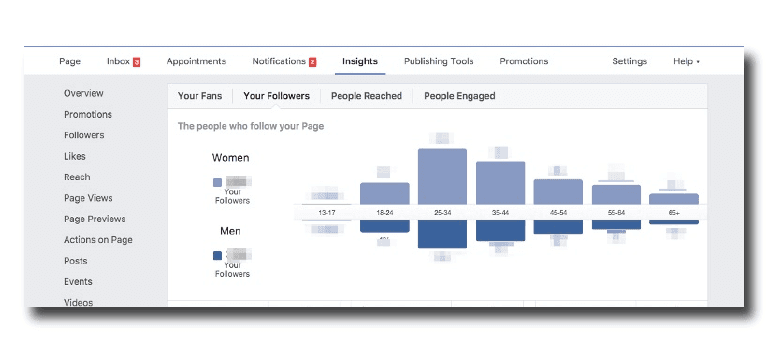Open the Help dropdown menu
The image size is (770, 360).
[x=687, y=61]
